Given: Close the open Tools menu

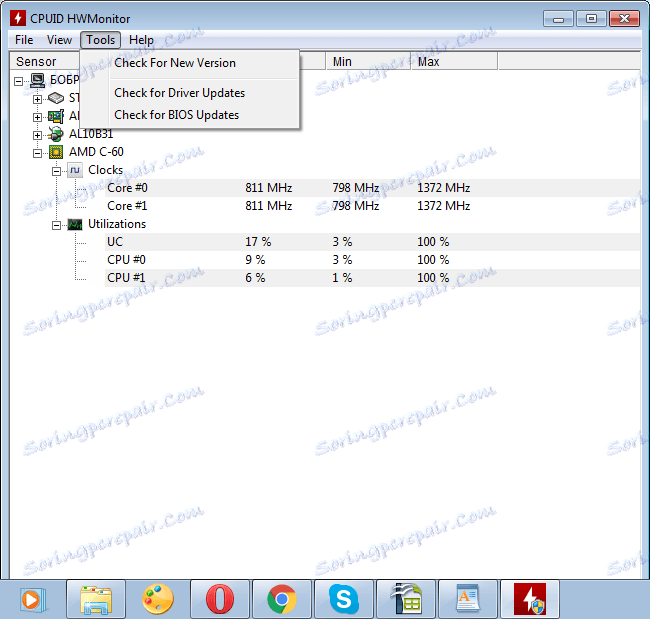Looking at the screenshot, I should 100,40.
